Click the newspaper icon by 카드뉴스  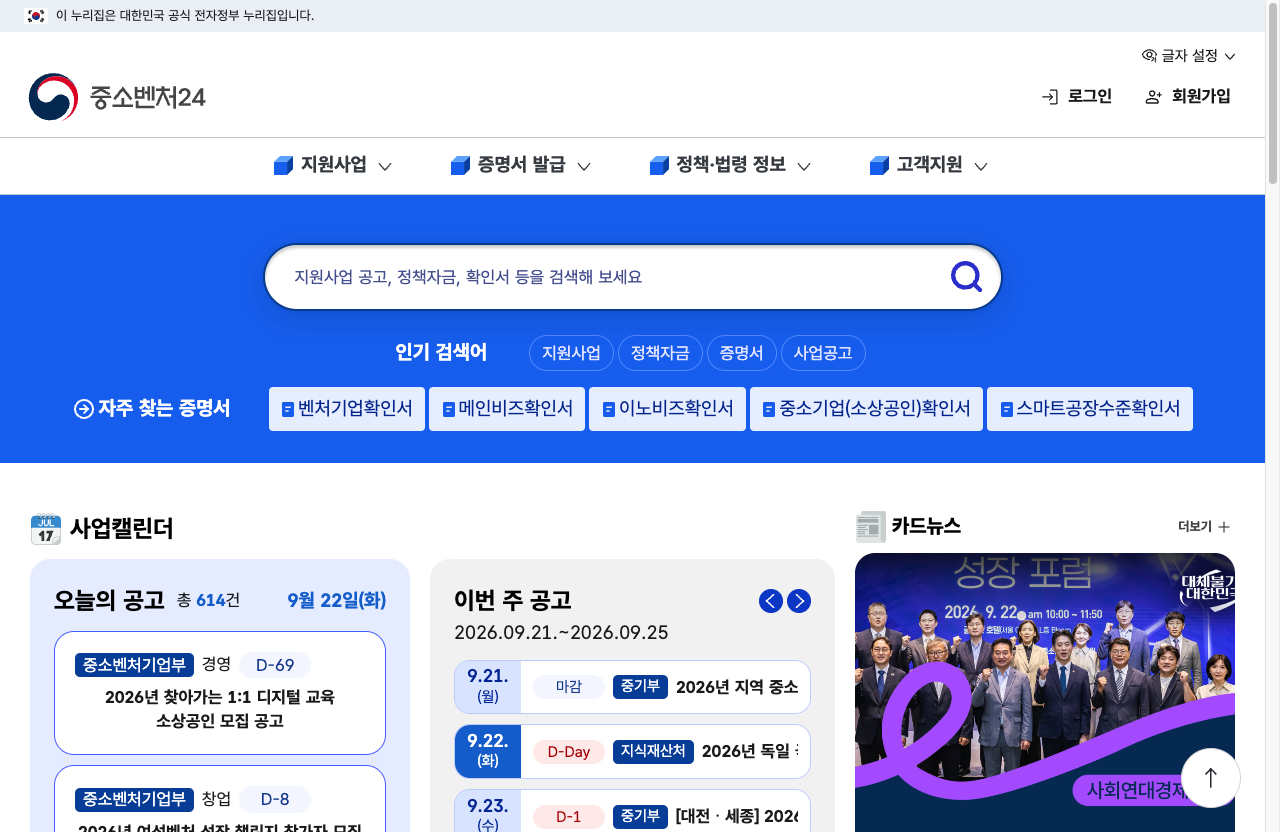point(871,526)
